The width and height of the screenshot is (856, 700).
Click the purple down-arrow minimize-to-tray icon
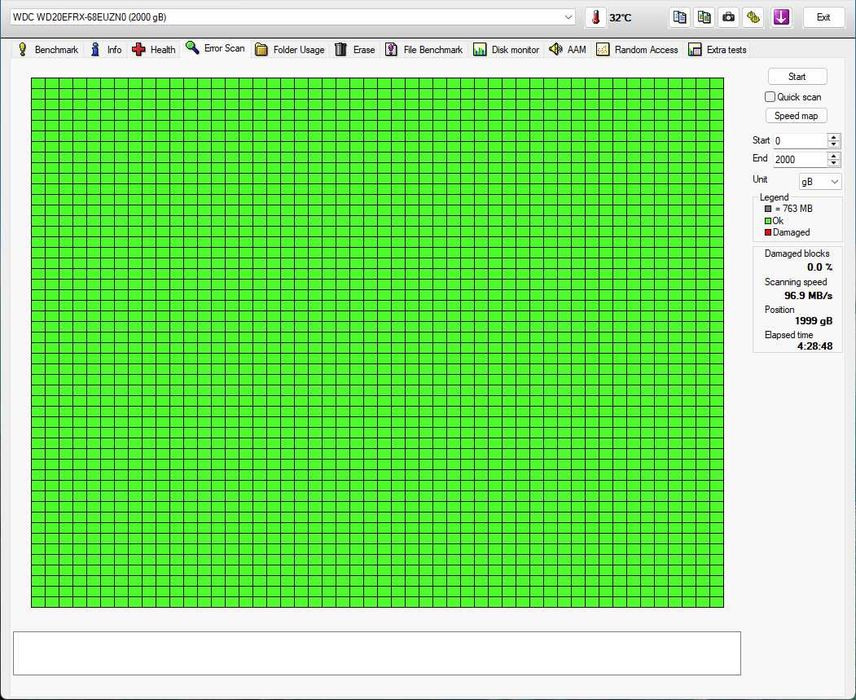781,17
